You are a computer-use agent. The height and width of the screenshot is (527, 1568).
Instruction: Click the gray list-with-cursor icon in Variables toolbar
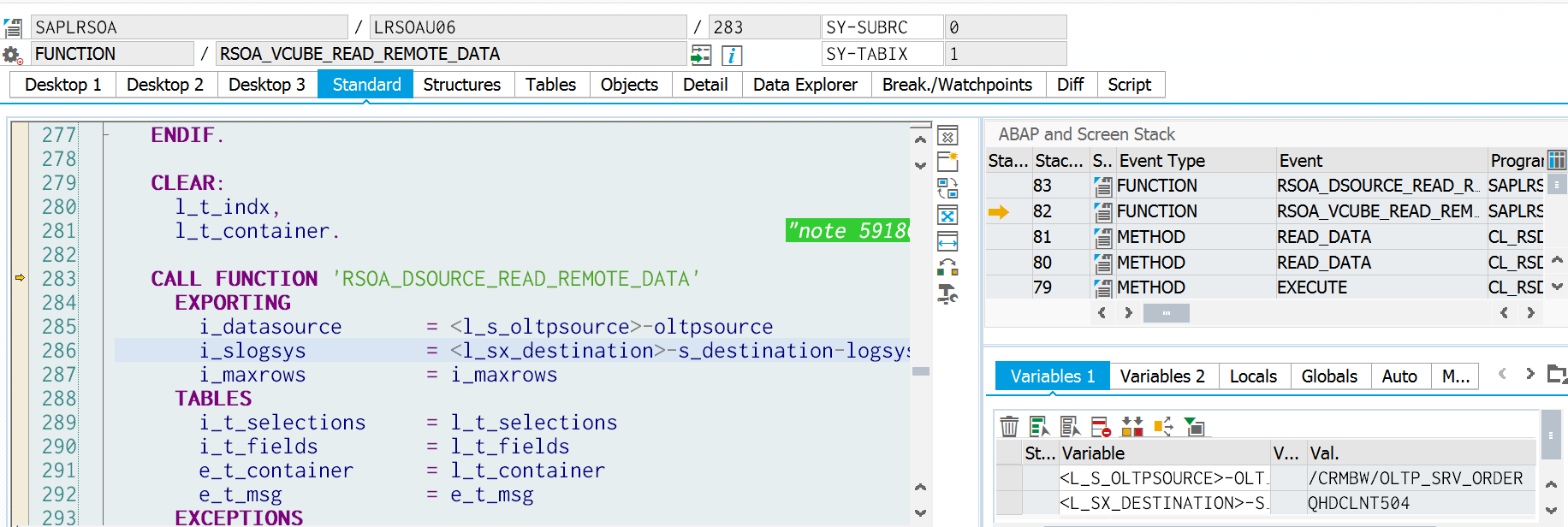pyautogui.click(x=1070, y=426)
